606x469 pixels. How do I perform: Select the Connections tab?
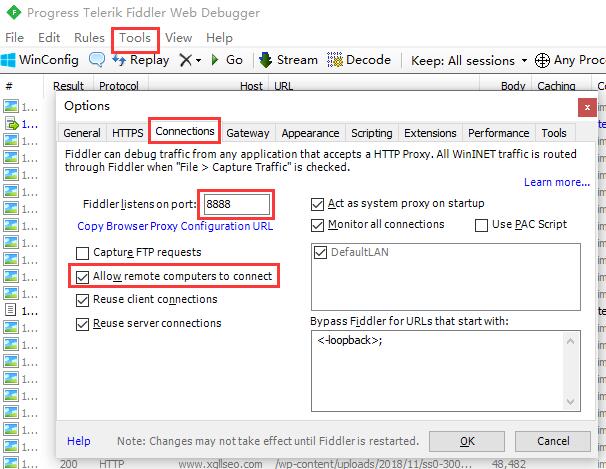pyautogui.click(x=185, y=131)
